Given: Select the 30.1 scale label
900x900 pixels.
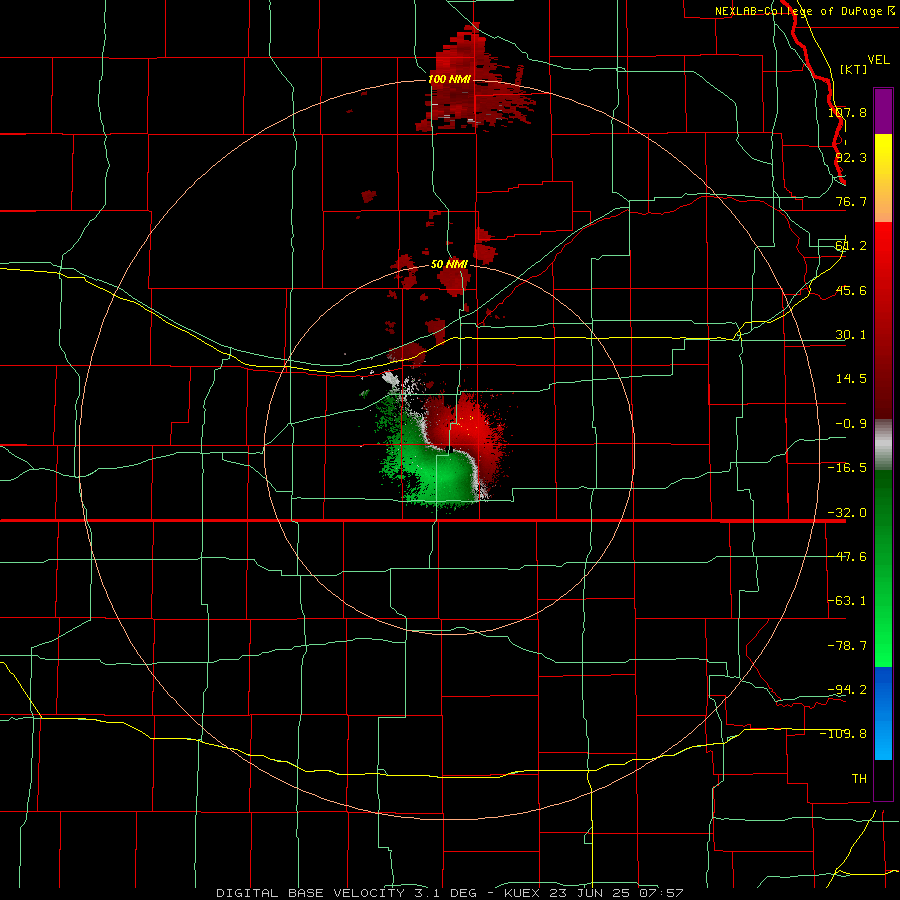Looking at the screenshot, I should (851, 335).
